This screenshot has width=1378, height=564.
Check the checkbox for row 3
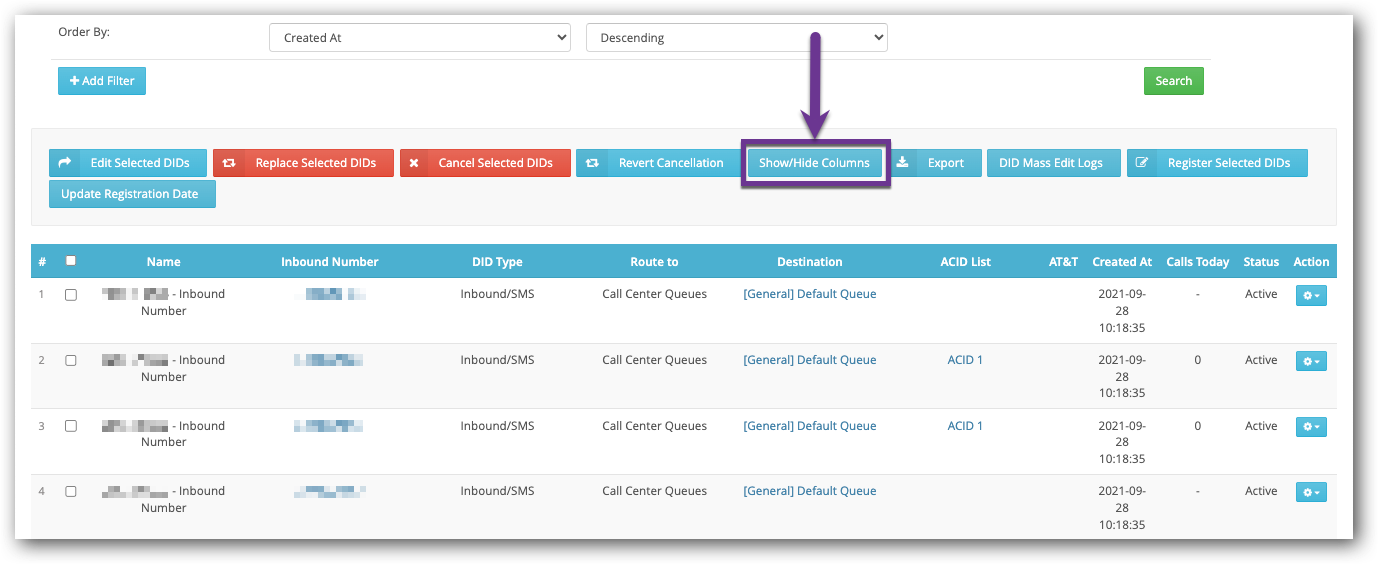[70, 426]
